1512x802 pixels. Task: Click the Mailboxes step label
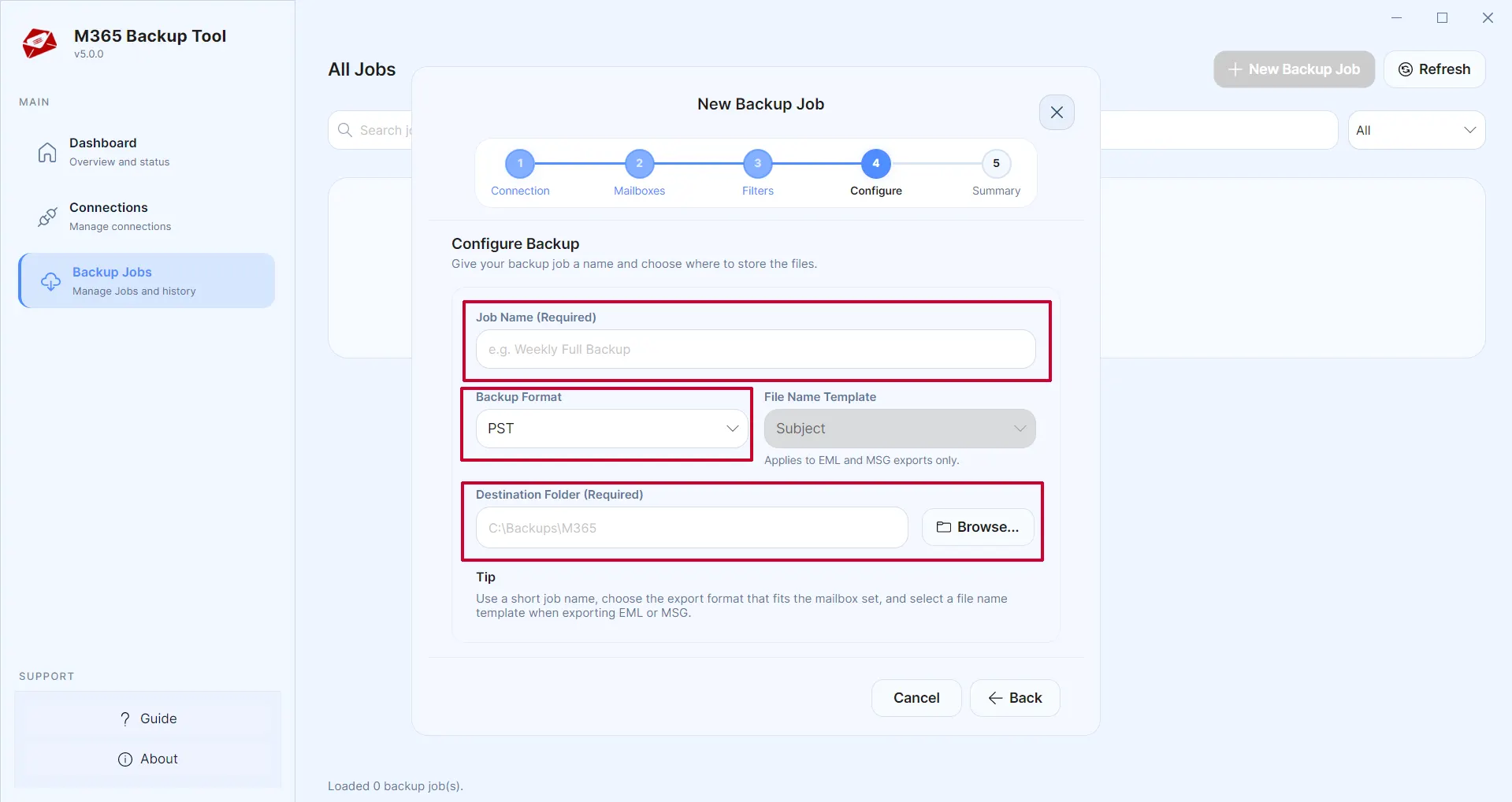click(x=639, y=191)
